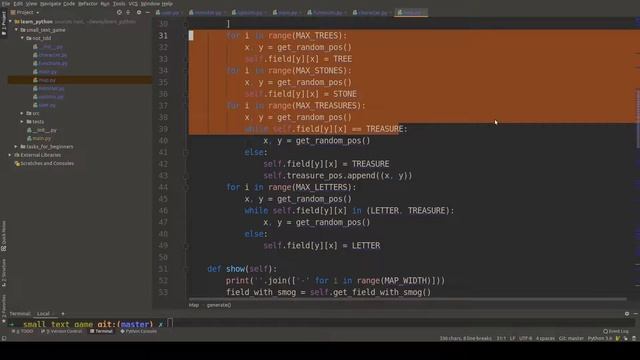
Task: Add a new terminal session with the plus
Action: pyautogui.click(x=62, y=313)
